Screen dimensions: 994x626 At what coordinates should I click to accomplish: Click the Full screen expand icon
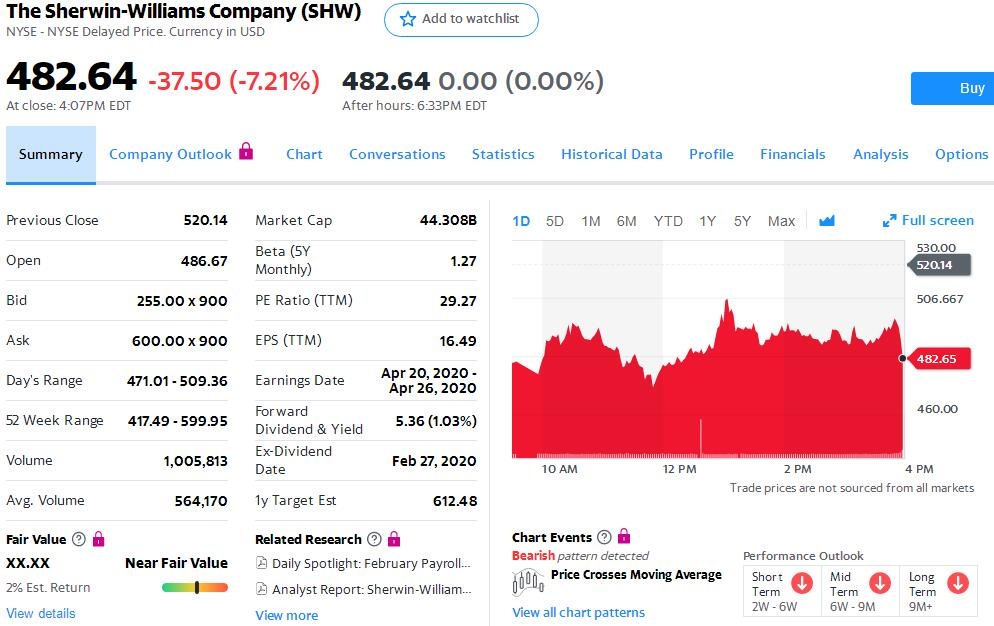coord(889,221)
